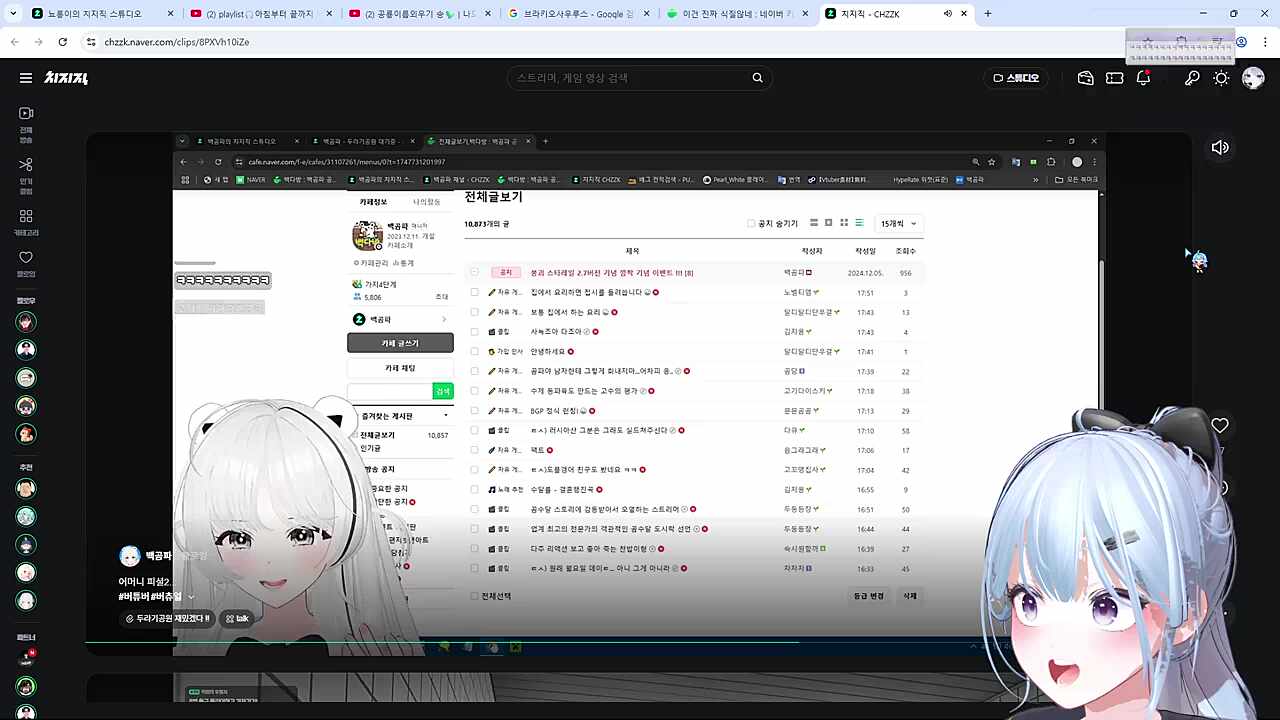Click the key icon in CHZZK header
Screen dimensions: 1280x720
1192,78
